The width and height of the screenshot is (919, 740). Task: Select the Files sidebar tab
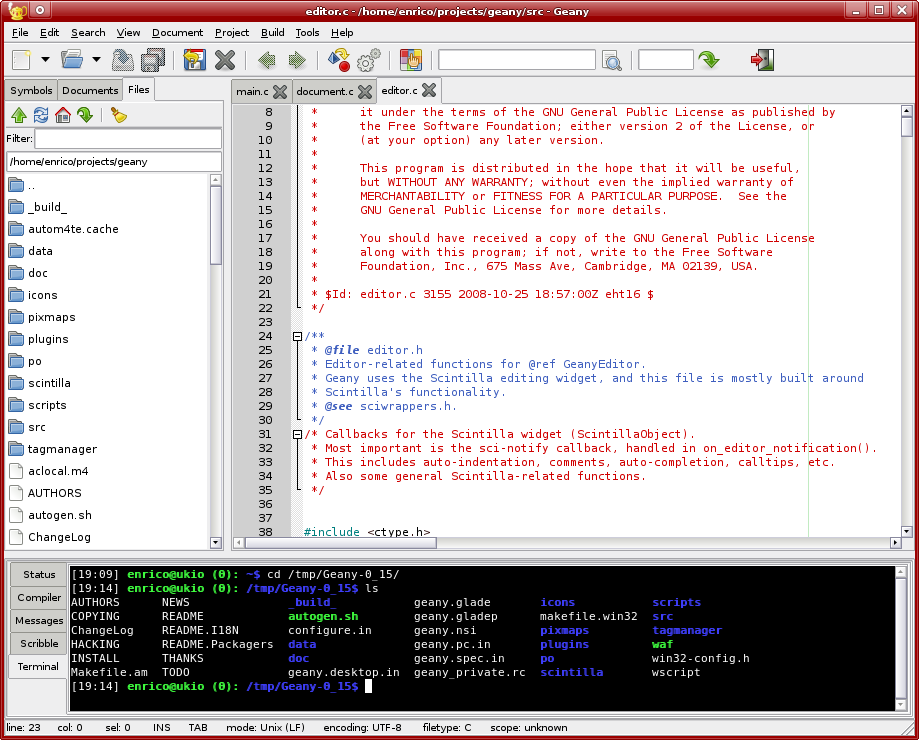click(x=139, y=90)
